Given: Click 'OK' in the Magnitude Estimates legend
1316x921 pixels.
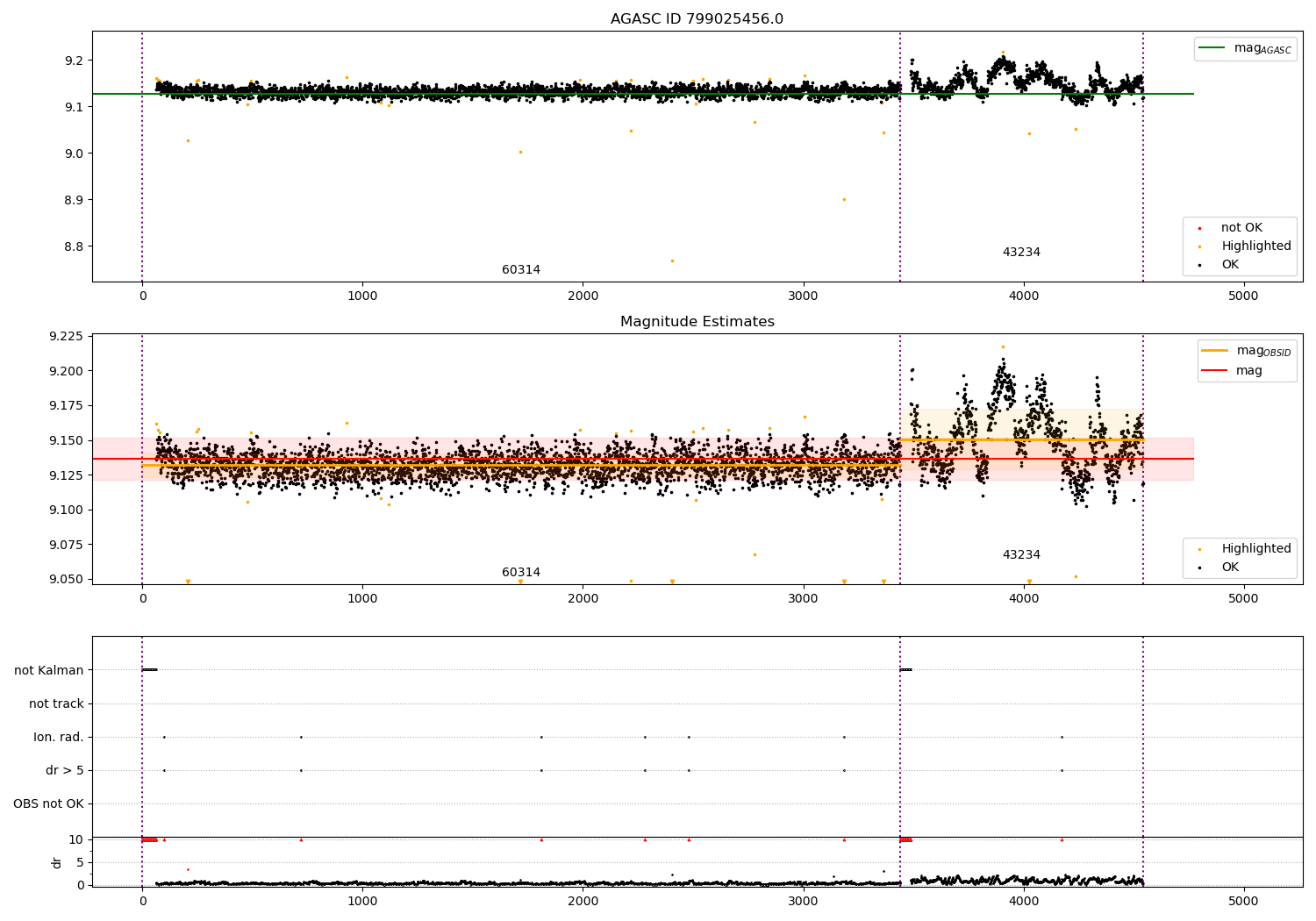Looking at the screenshot, I should click(1230, 568).
